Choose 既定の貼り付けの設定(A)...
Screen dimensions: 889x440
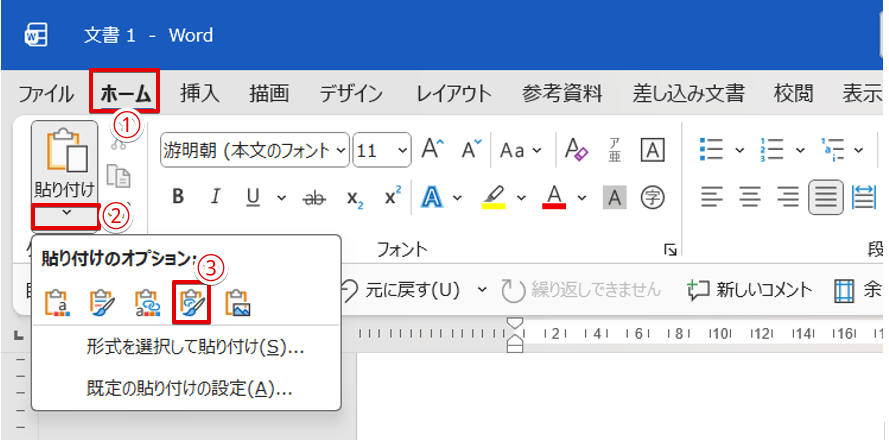click(x=189, y=388)
